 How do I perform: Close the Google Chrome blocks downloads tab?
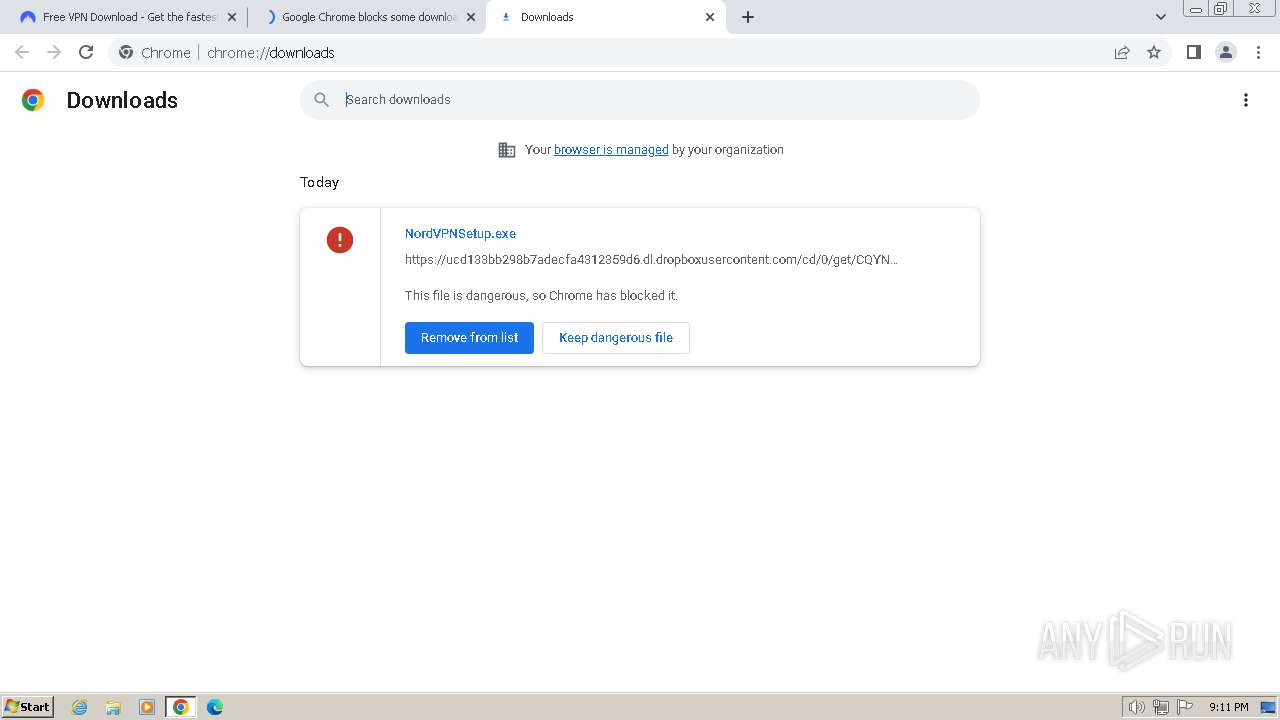471,17
